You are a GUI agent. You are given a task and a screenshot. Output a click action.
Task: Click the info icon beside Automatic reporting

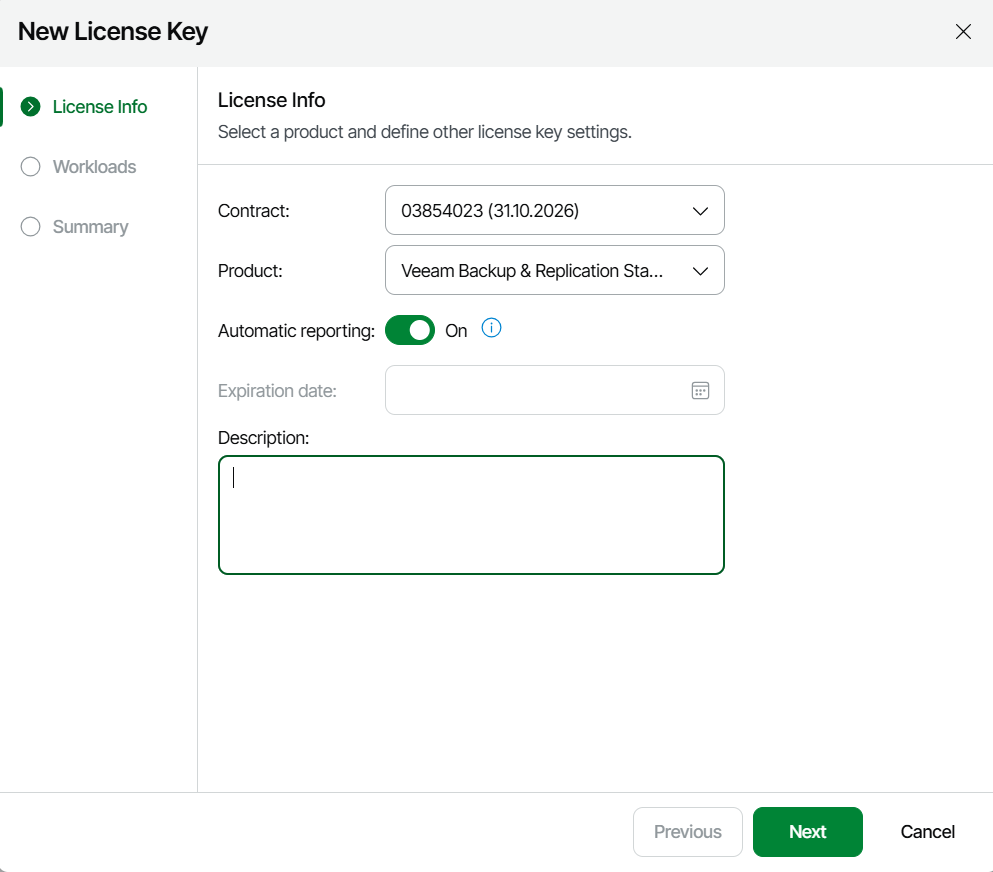coord(491,328)
